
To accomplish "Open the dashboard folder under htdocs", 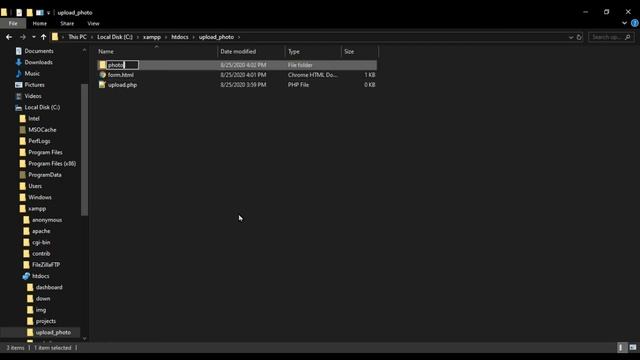I will (x=49, y=287).
